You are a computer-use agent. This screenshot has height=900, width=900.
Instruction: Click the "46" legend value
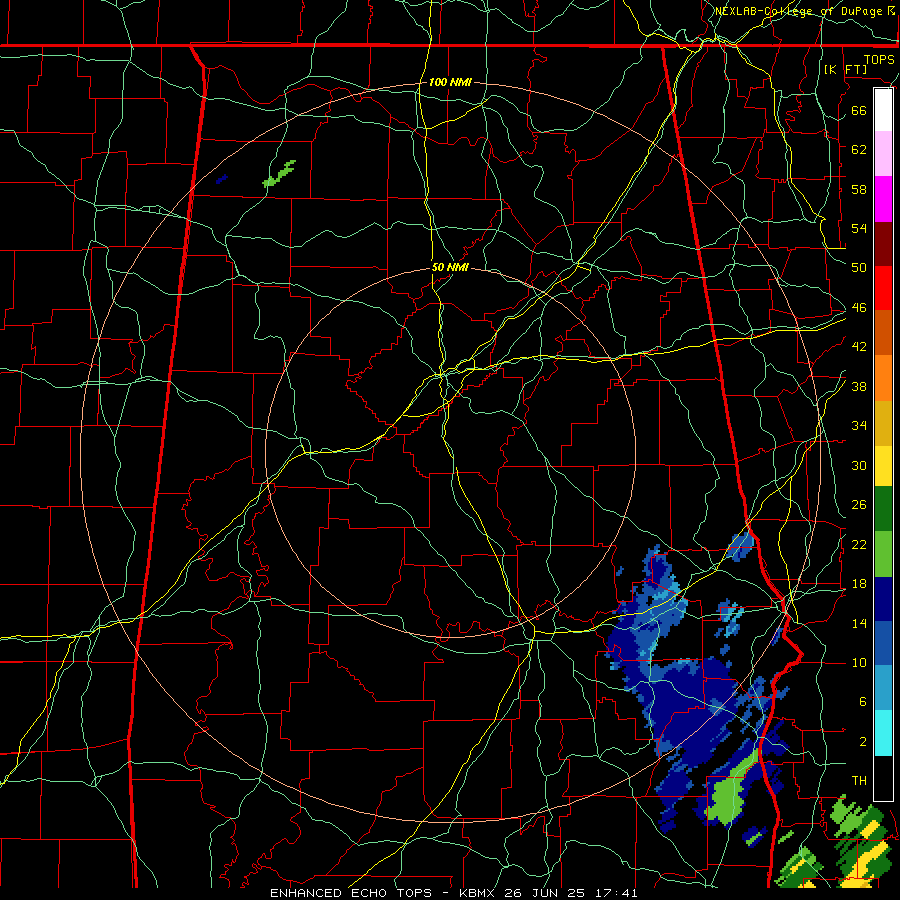tap(859, 308)
